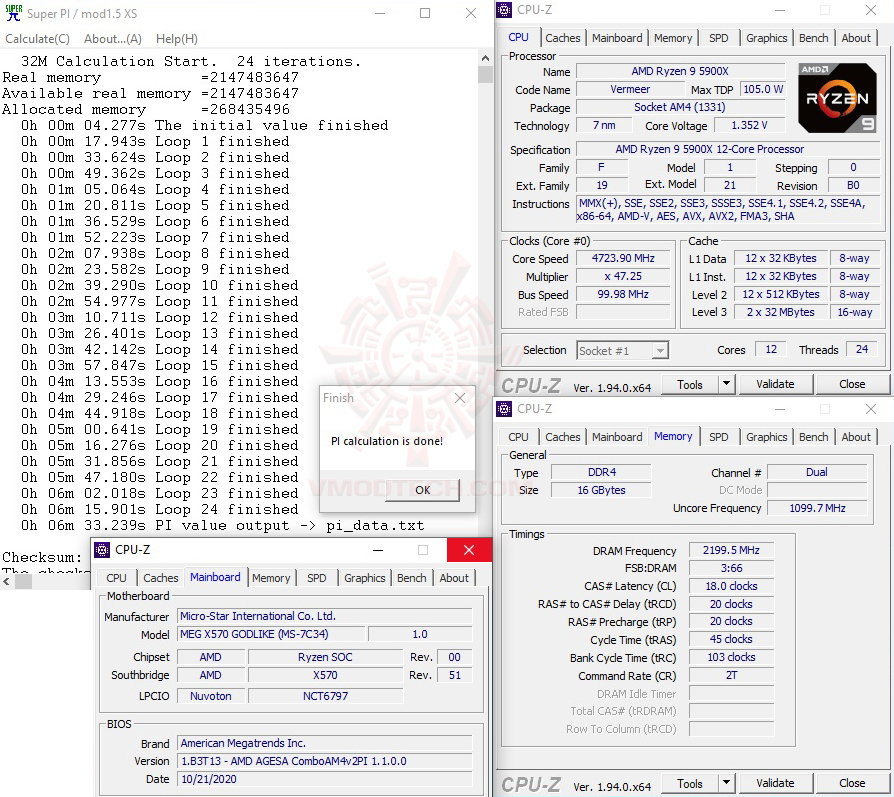Click the Memory CPU-Z window title icon
Image resolution: width=894 pixels, height=797 pixels.
(x=504, y=409)
